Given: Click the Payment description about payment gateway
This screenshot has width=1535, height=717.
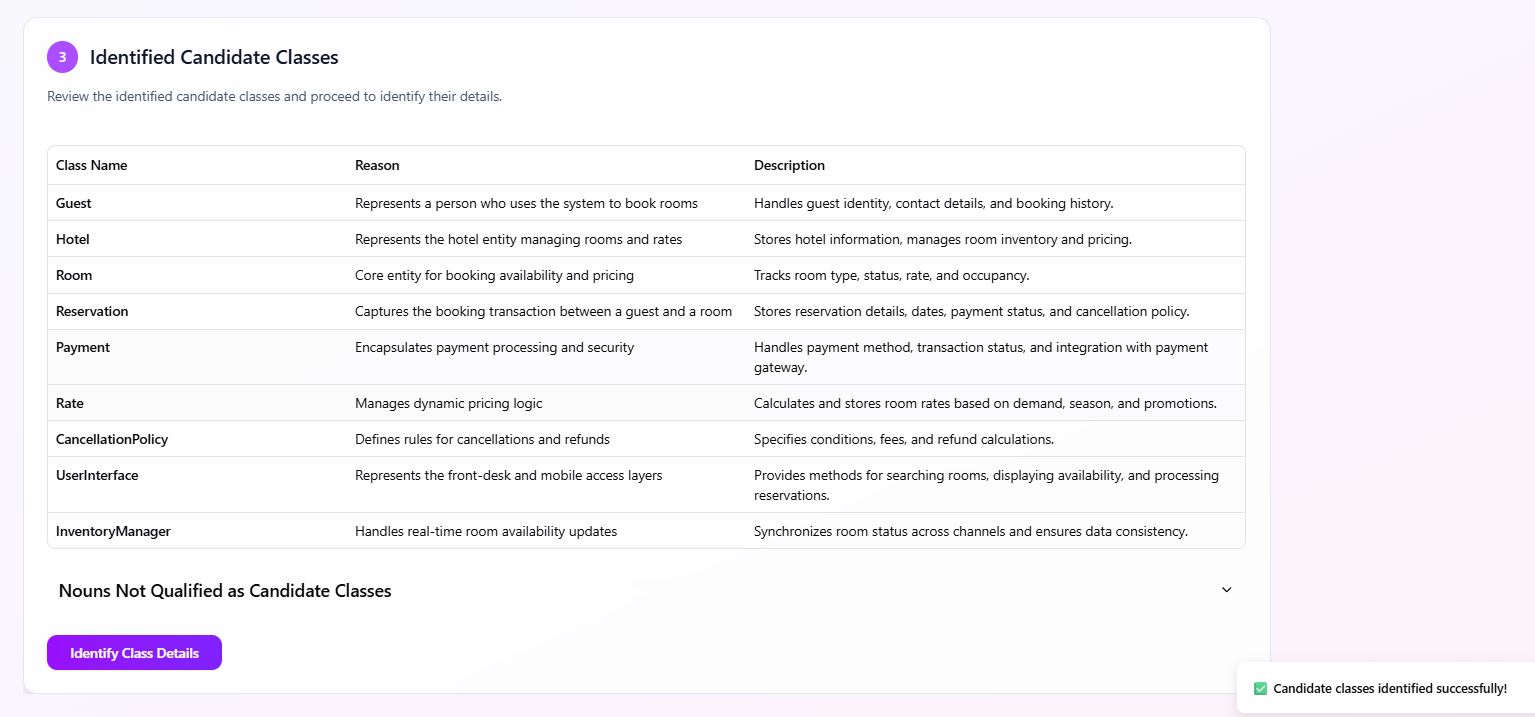Looking at the screenshot, I should 981,357.
